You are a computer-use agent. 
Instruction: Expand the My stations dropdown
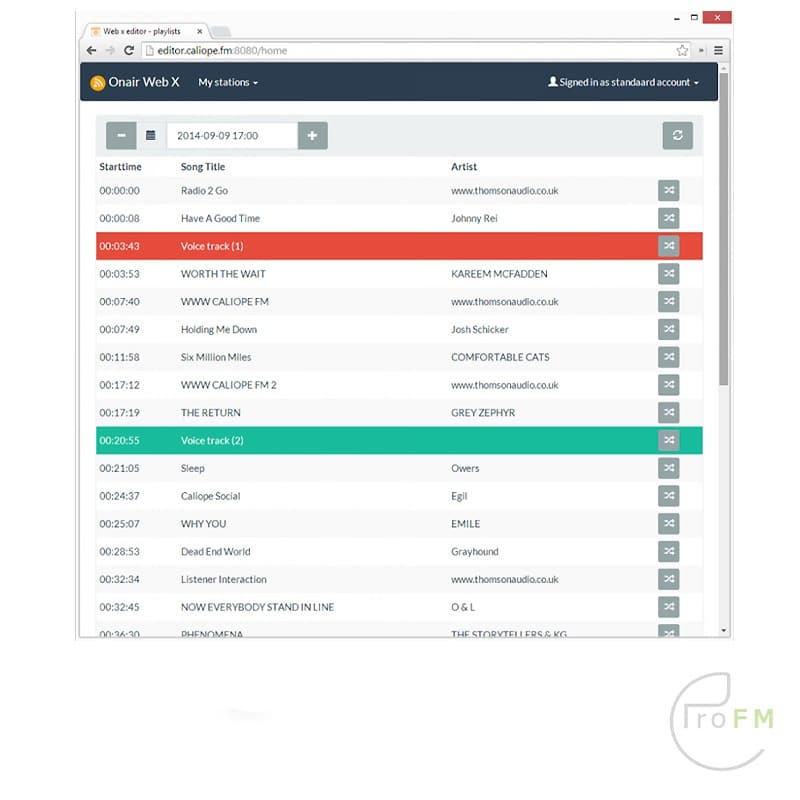click(x=228, y=82)
